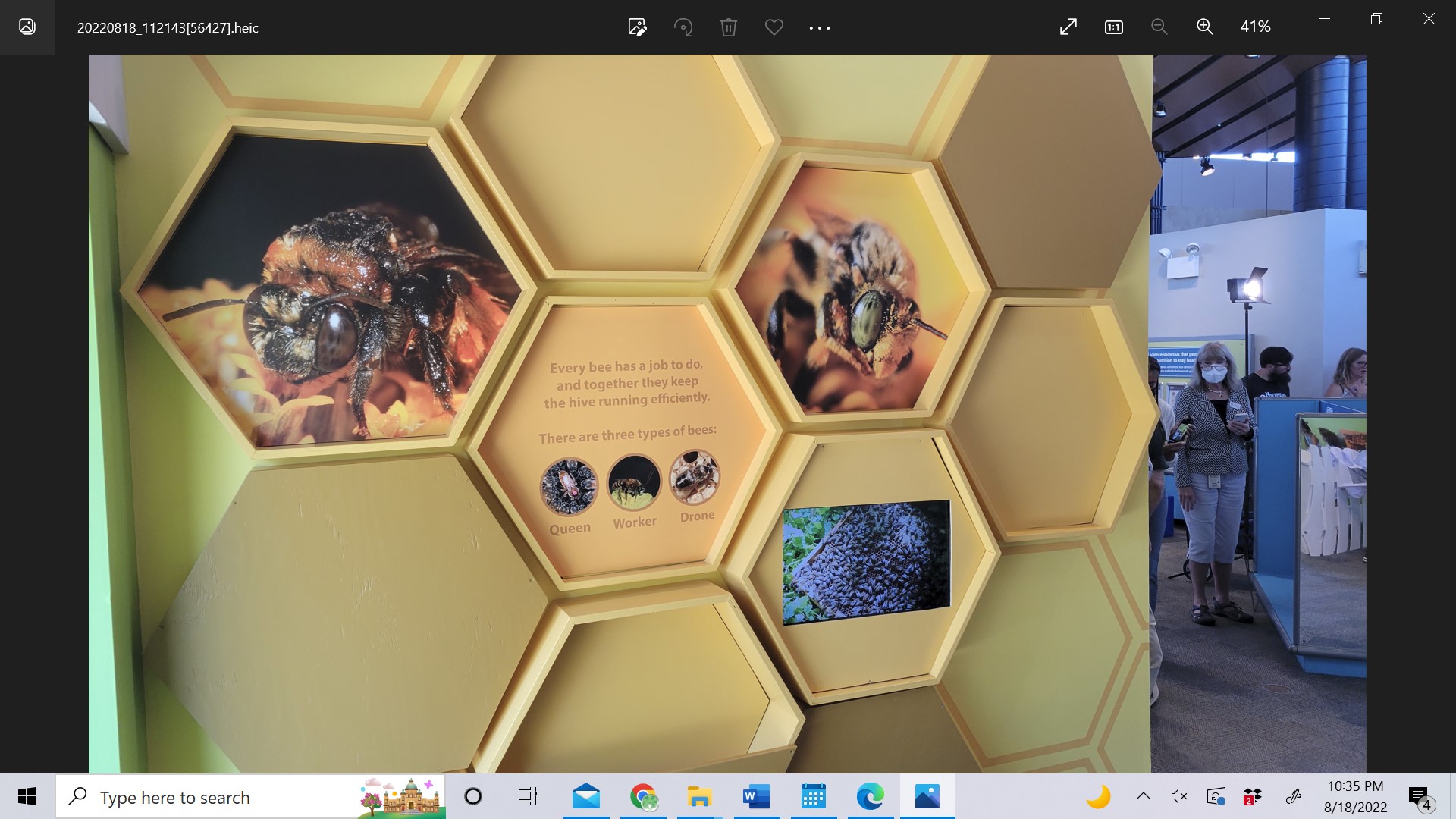Open the Edit image tool
This screenshot has height=819, width=1456.
(637, 27)
